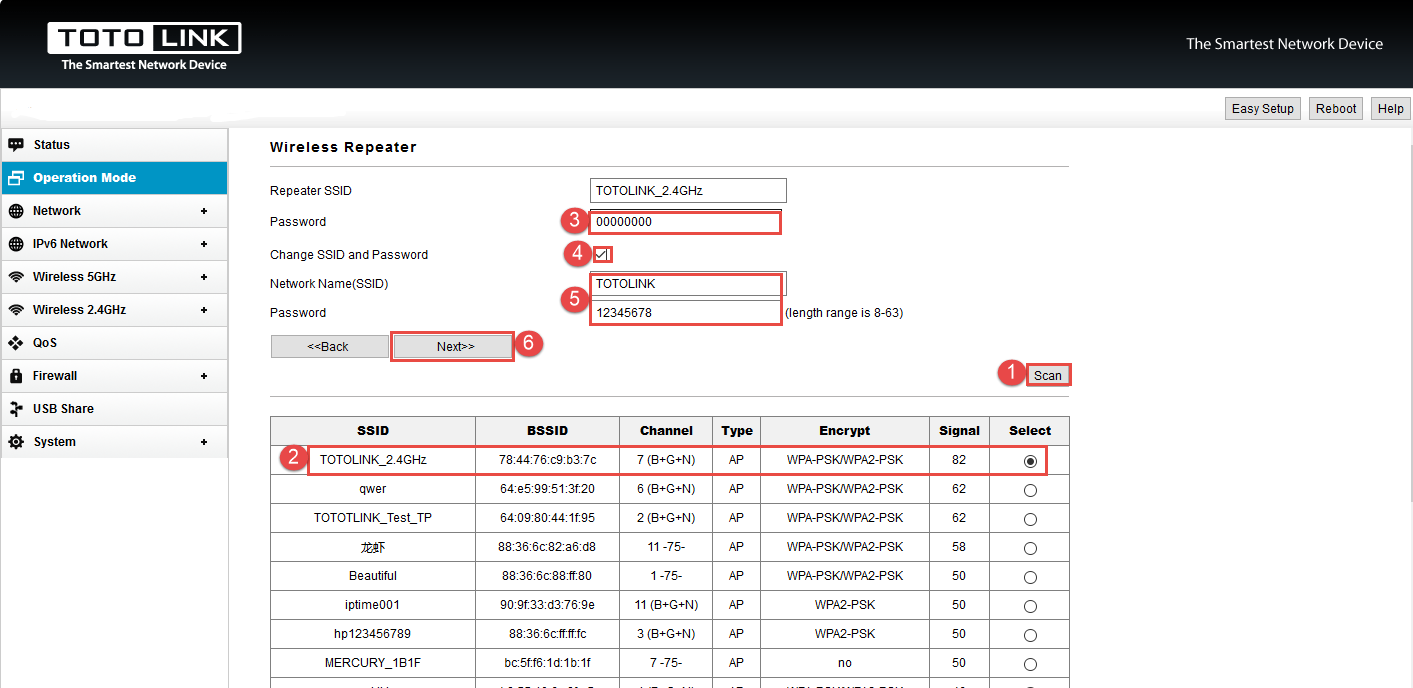Select the TOTOLINK_2.4GHz network radio button
Viewport: 1413px width, 688px height.
click(1030, 461)
